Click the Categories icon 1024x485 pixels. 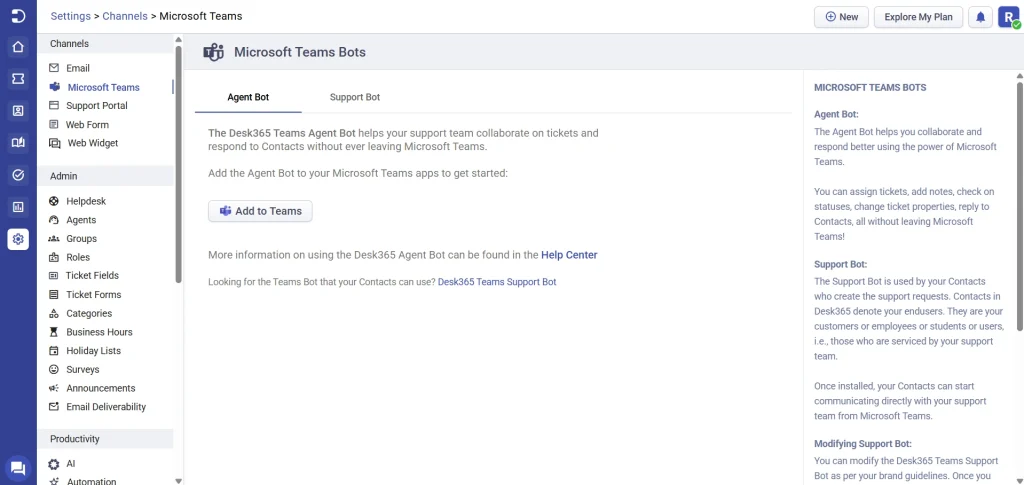click(54, 313)
